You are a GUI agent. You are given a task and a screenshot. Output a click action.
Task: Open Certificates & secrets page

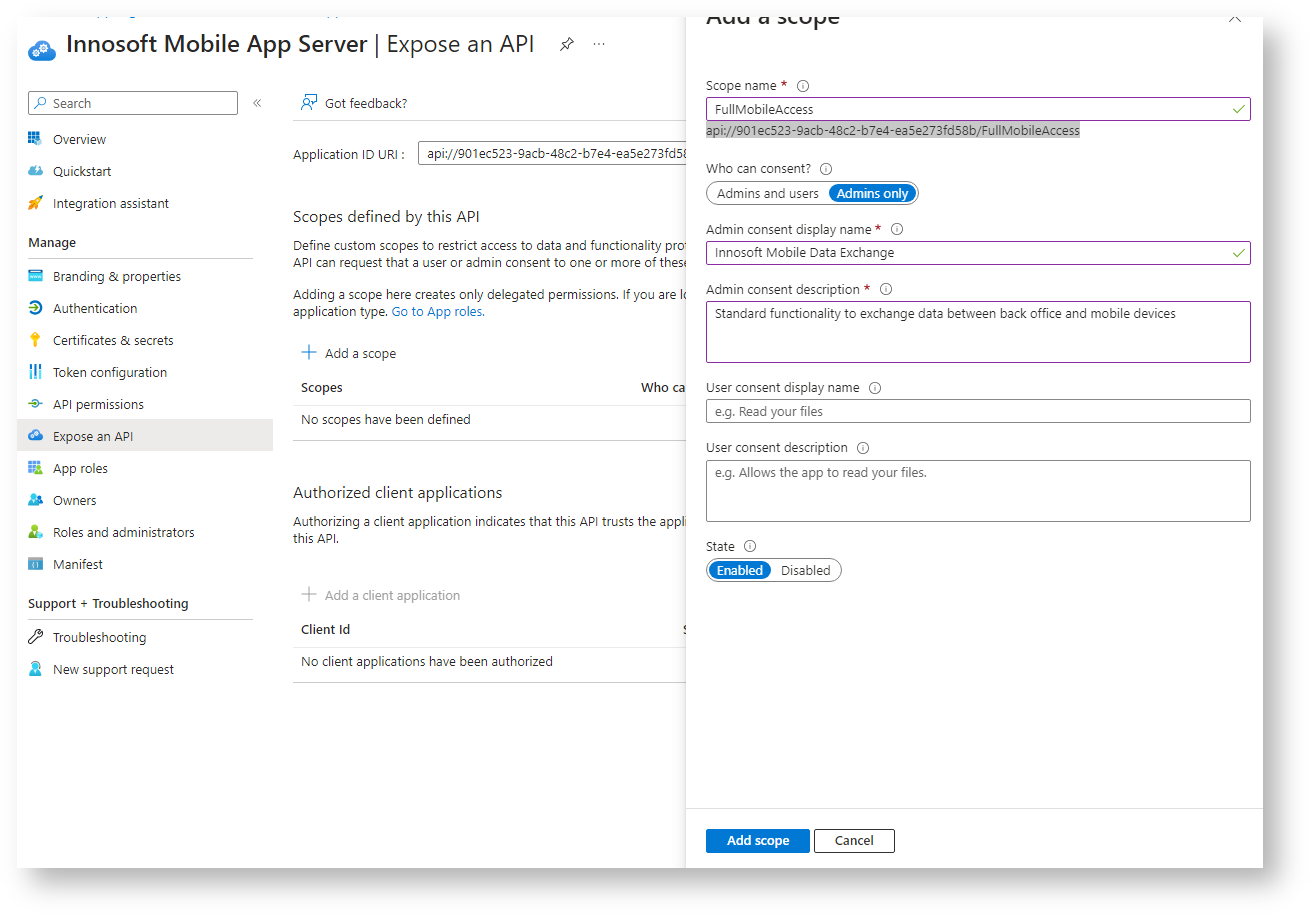coord(113,341)
